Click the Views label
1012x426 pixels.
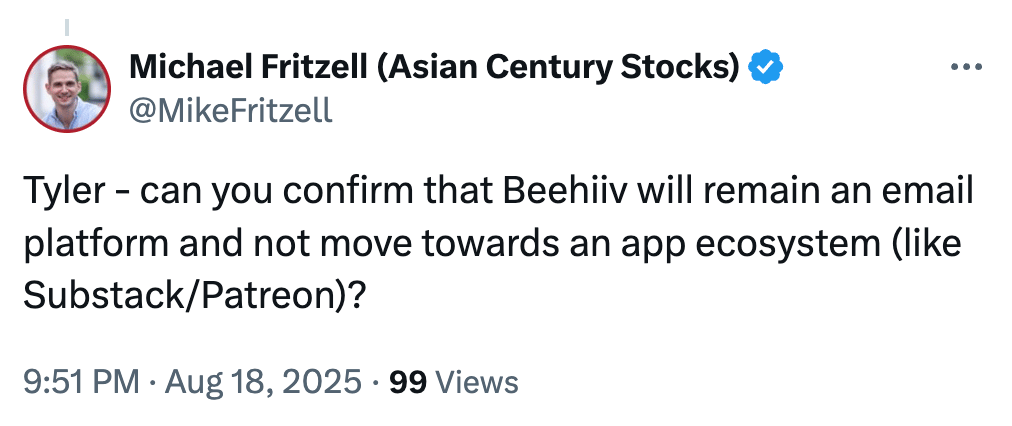pos(478,381)
